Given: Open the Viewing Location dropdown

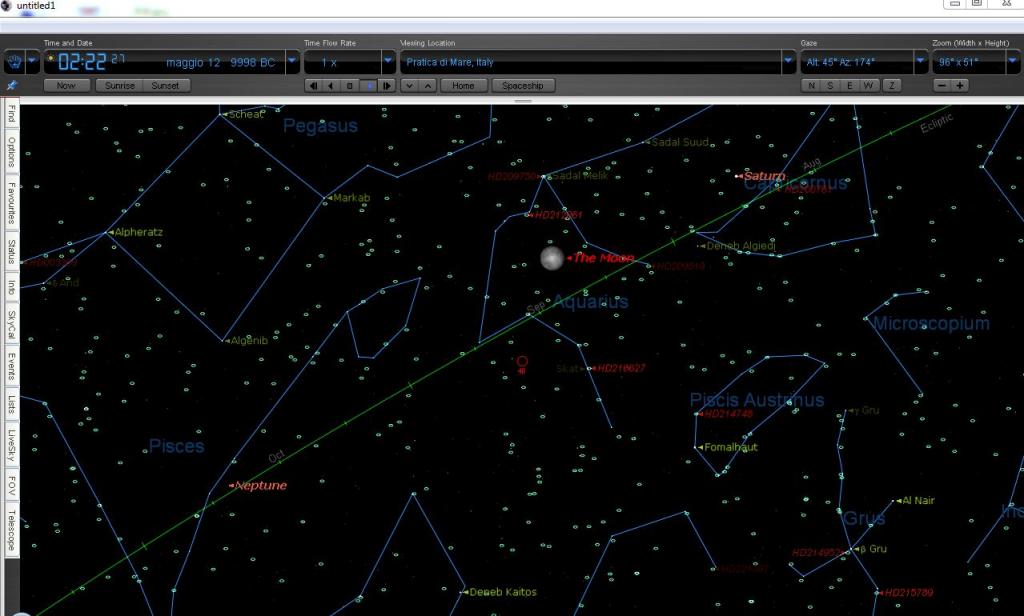Looking at the screenshot, I should pos(788,62).
